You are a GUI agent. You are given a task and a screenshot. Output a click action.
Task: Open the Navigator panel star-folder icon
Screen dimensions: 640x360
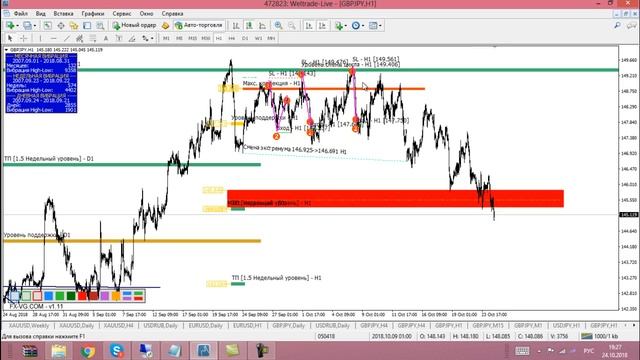click(74, 26)
